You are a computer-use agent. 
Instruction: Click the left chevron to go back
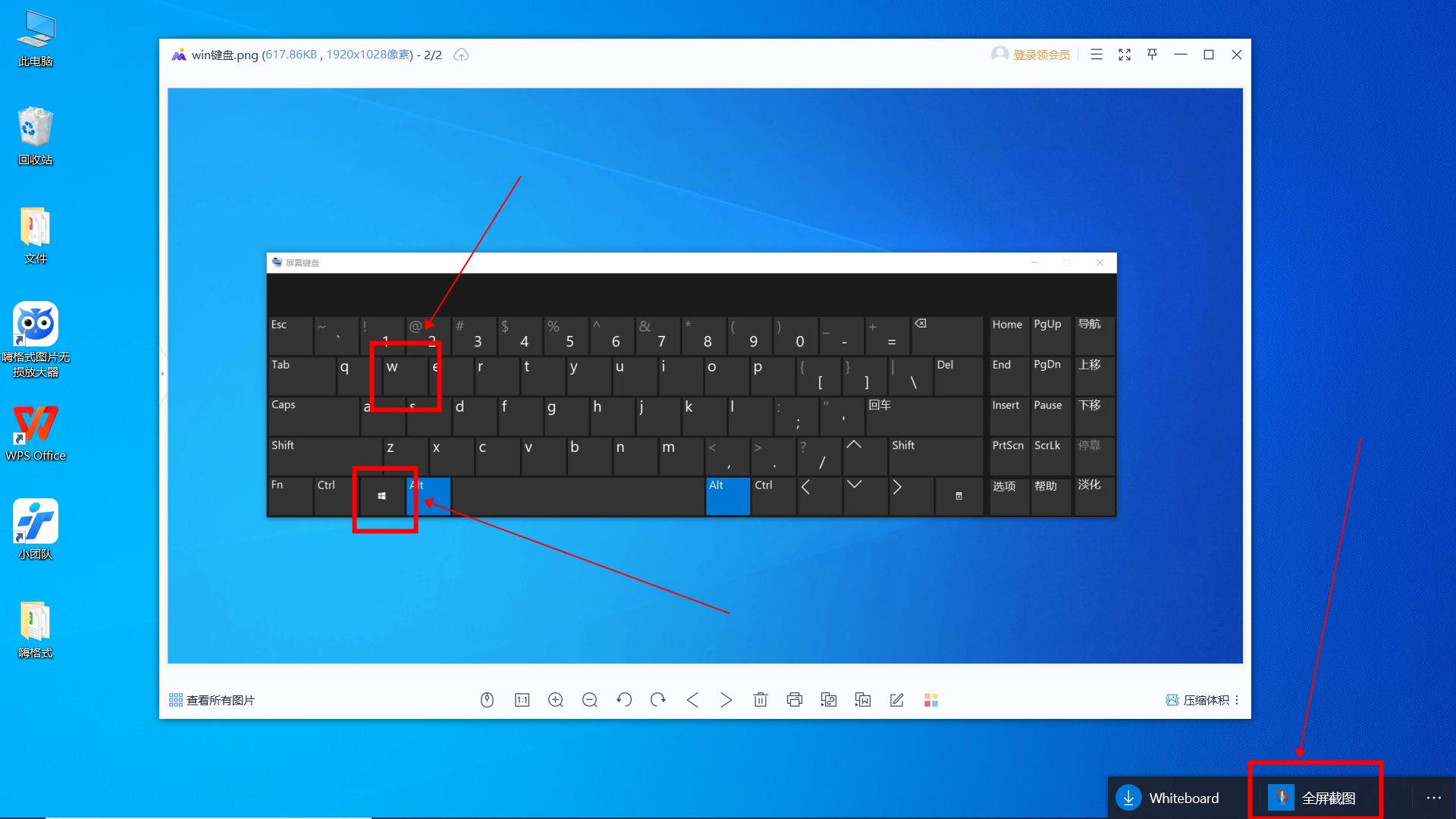point(694,699)
